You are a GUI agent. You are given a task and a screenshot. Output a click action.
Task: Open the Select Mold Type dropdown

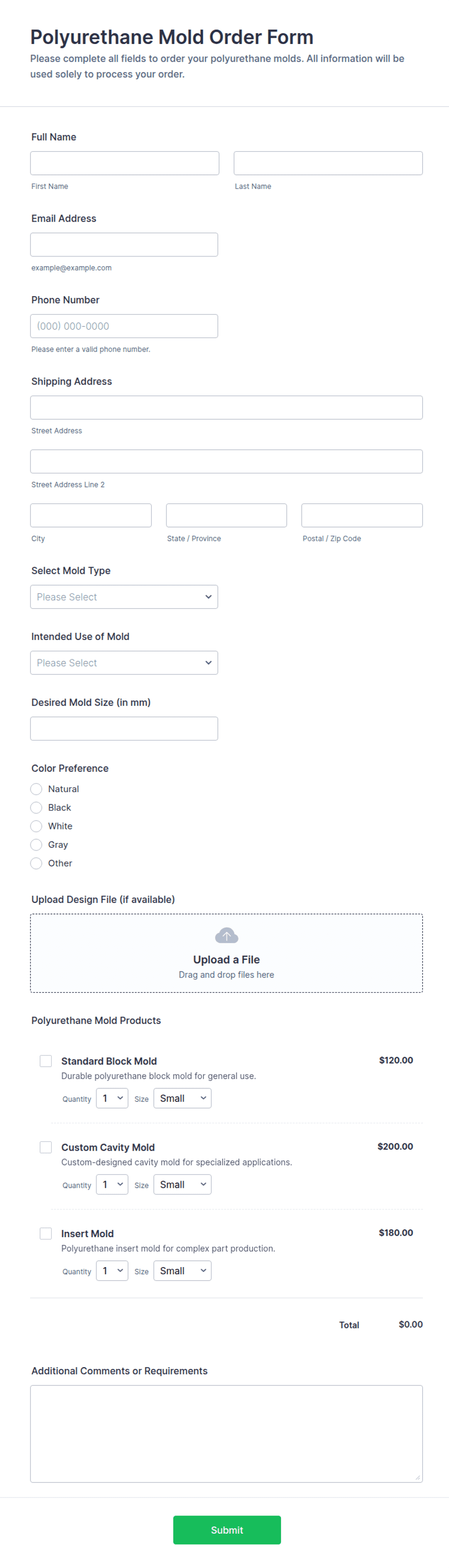(124, 597)
